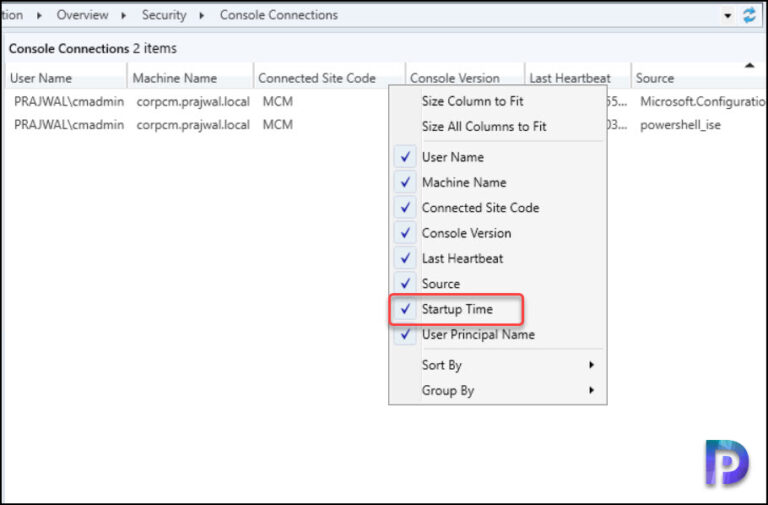Click the Last Heartbeat column header
The height and width of the screenshot is (505, 768).
[578, 78]
